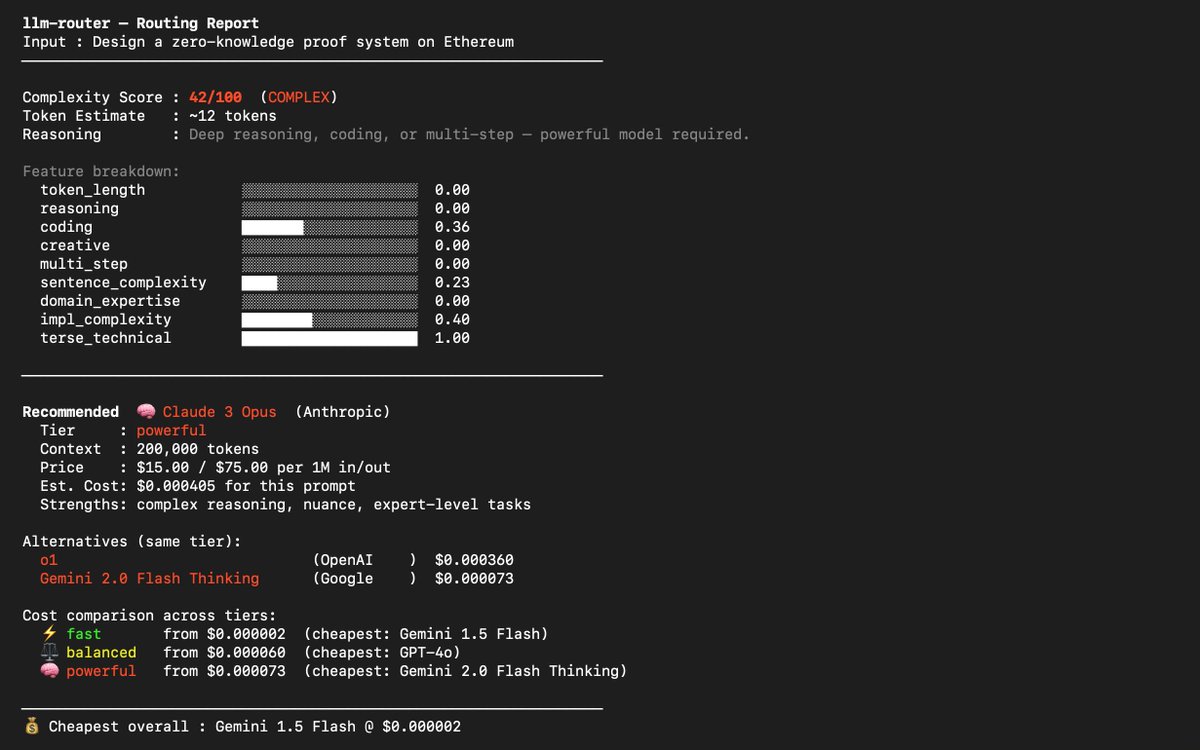
Task: Click the scales emoji before balanced
Action: click(x=49, y=652)
